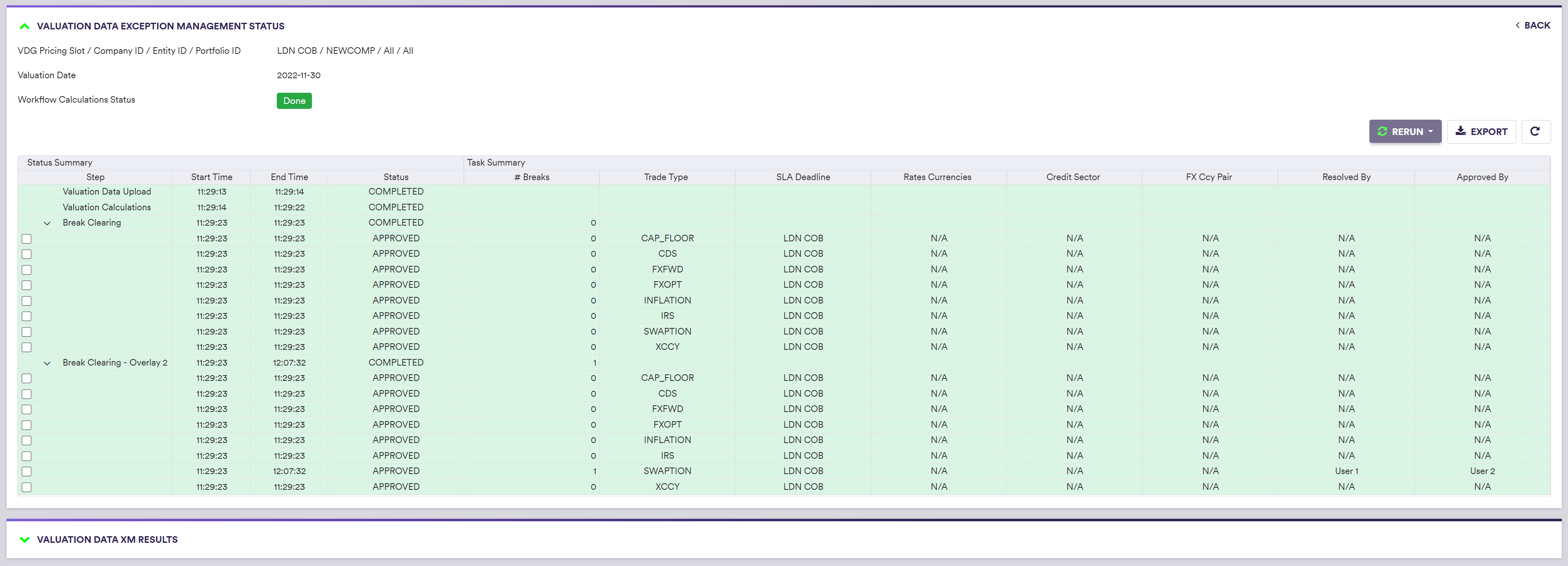Screen dimensions: 1568x566
Task: Click the refresh icon next to Export
Action: (x=1534, y=131)
